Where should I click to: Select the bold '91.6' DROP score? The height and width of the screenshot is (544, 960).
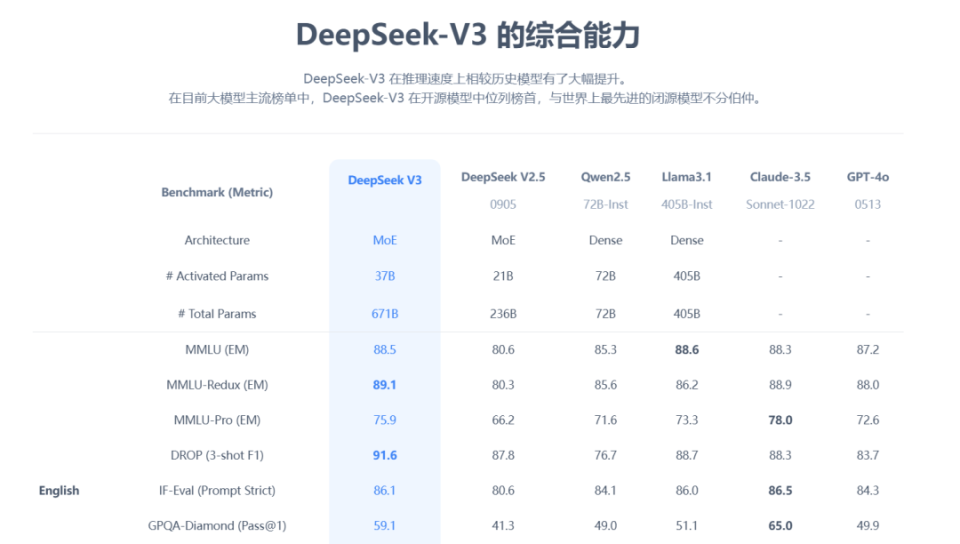click(x=384, y=455)
